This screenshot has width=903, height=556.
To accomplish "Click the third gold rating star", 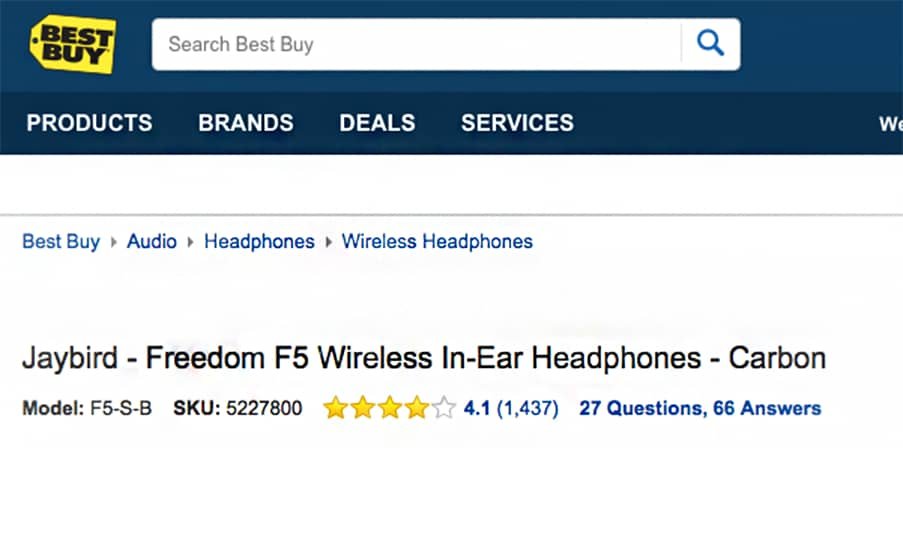I will (x=390, y=408).
